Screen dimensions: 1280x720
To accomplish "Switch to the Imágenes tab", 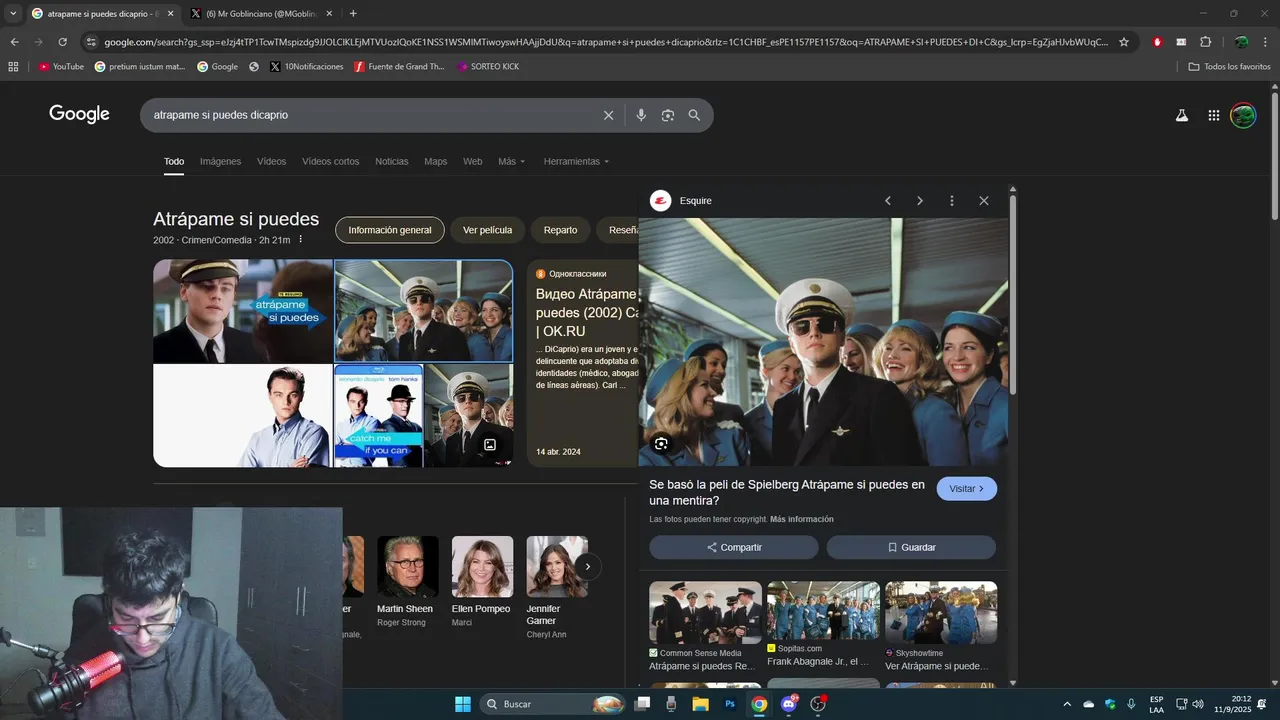I will pyautogui.click(x=220, y=161).
